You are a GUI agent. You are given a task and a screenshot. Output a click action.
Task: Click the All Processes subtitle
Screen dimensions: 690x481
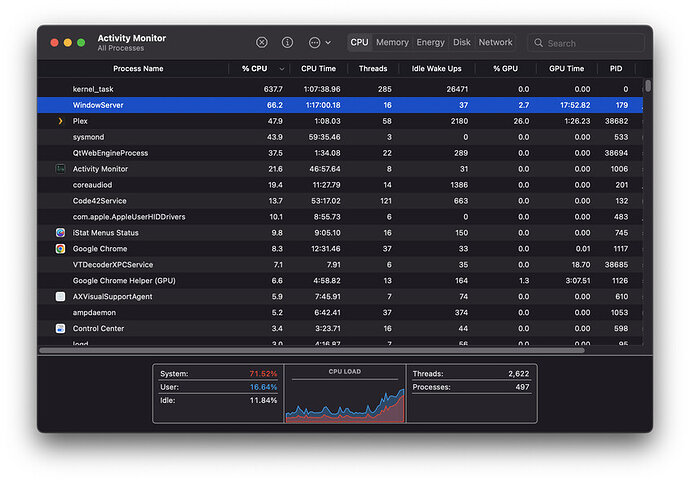(121, 48)
